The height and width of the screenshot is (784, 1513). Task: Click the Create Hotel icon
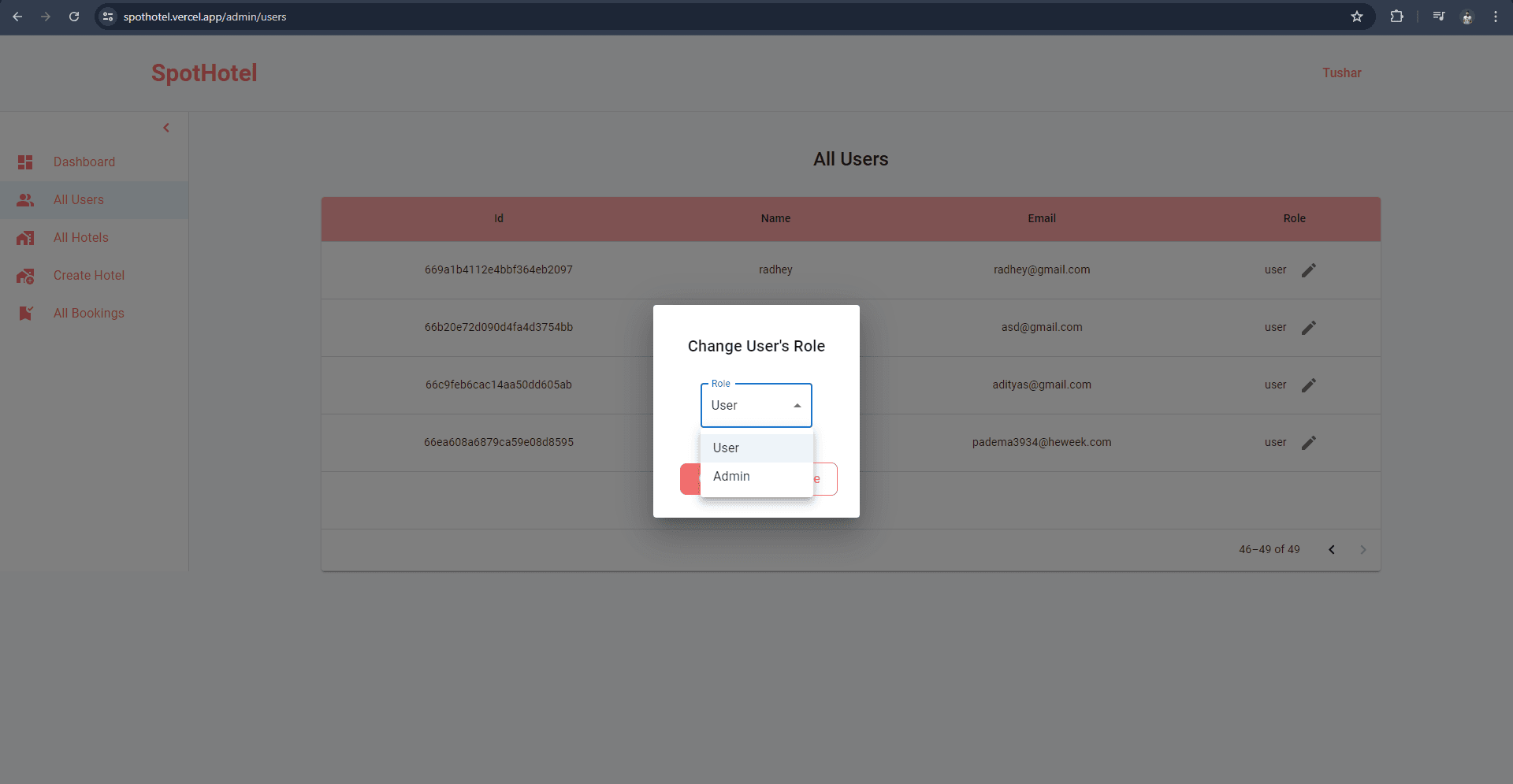point(25,275)
